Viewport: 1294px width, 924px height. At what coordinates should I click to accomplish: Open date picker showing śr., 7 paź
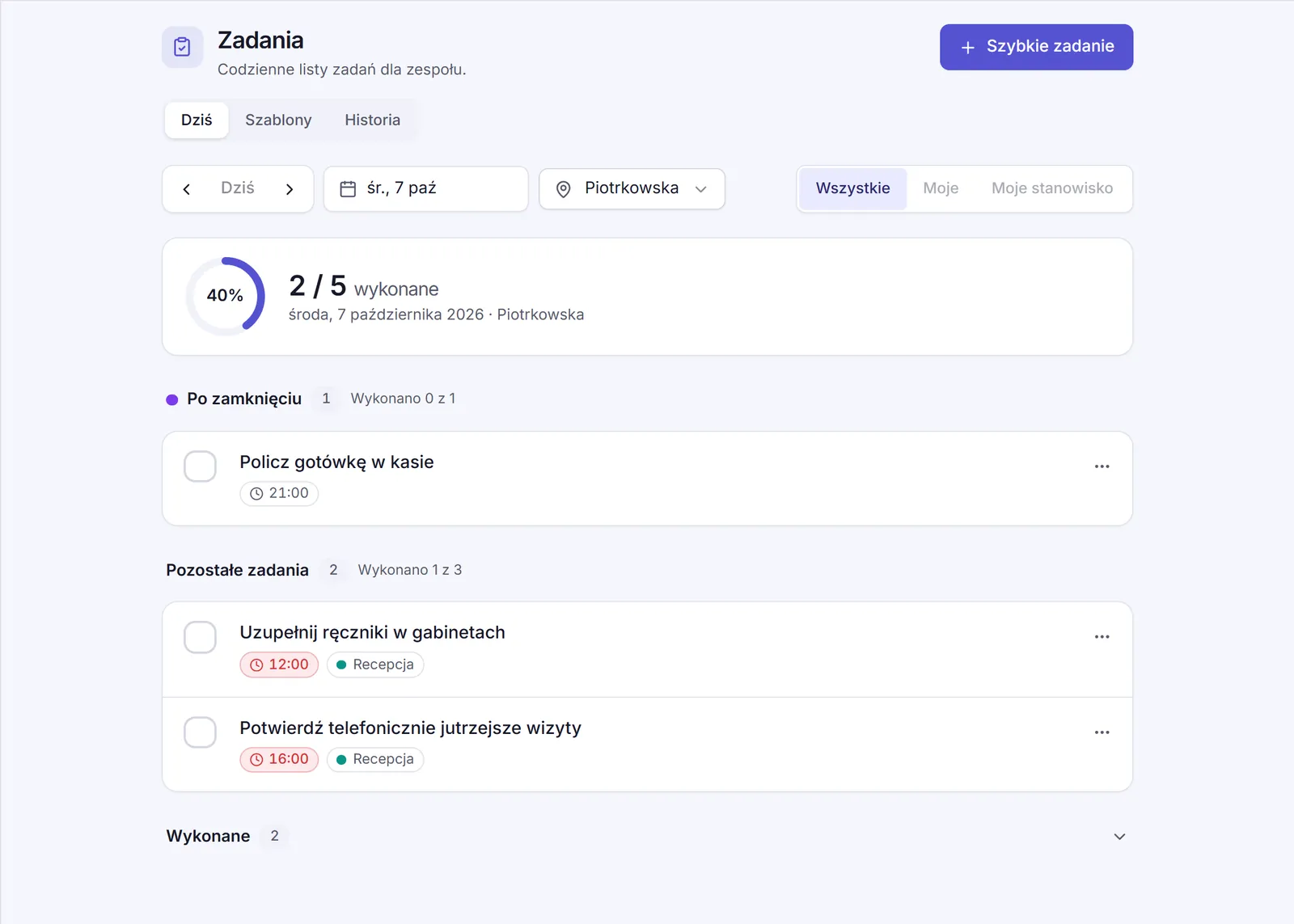426,189
